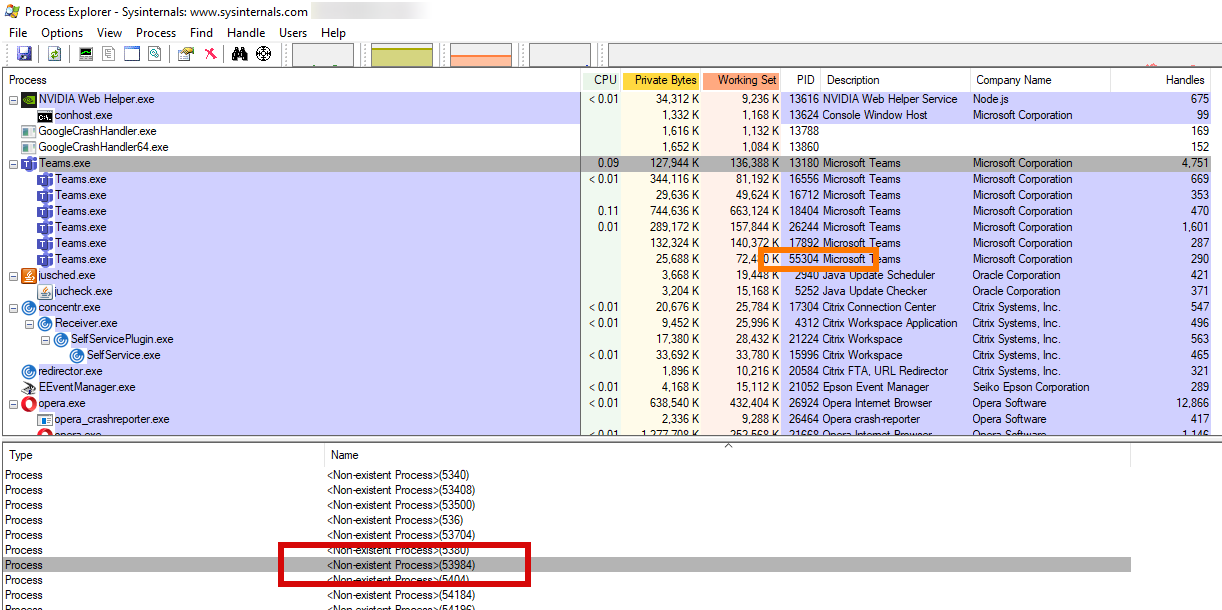The height and width of the screenshot is (610, 1222).
Task: Open the Options menu
Action: coord(61,32)
